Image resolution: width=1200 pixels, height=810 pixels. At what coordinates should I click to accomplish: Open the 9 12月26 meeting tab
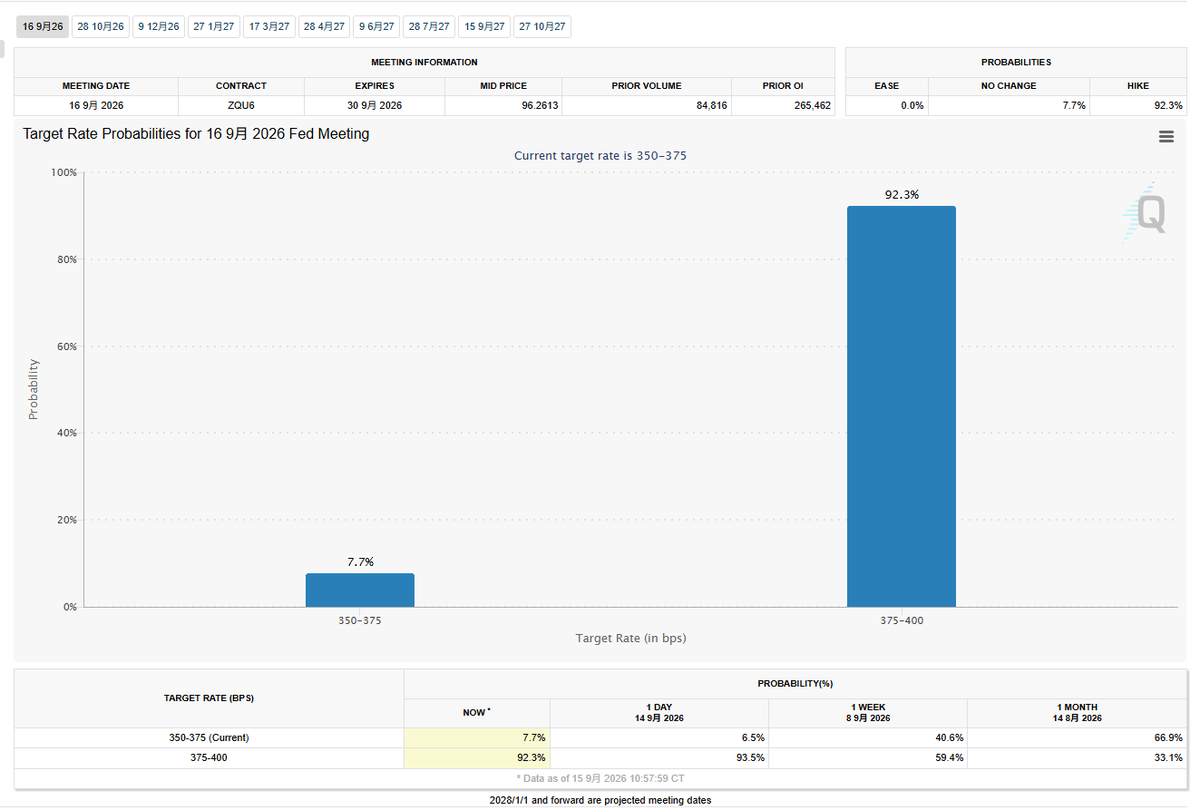click(159, 26)
